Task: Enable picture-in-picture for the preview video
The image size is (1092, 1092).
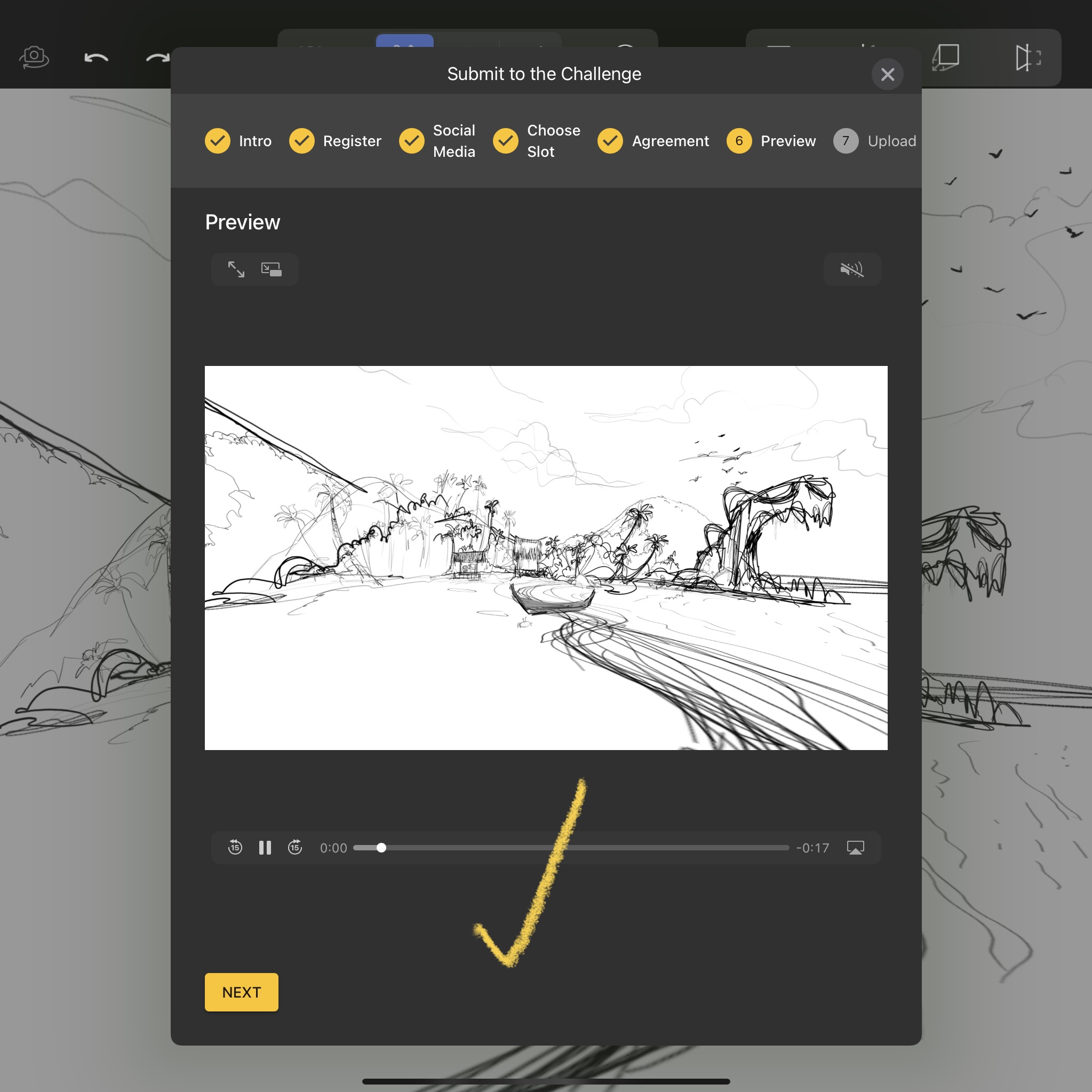Action: point(272,269)
